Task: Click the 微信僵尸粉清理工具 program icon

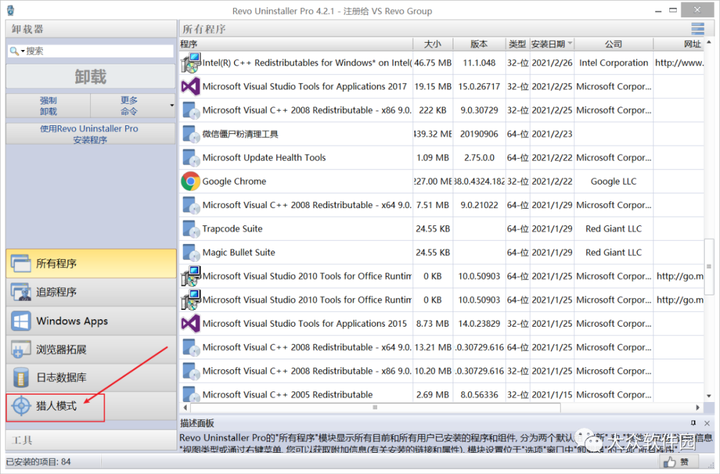Action: pos(191,134)
